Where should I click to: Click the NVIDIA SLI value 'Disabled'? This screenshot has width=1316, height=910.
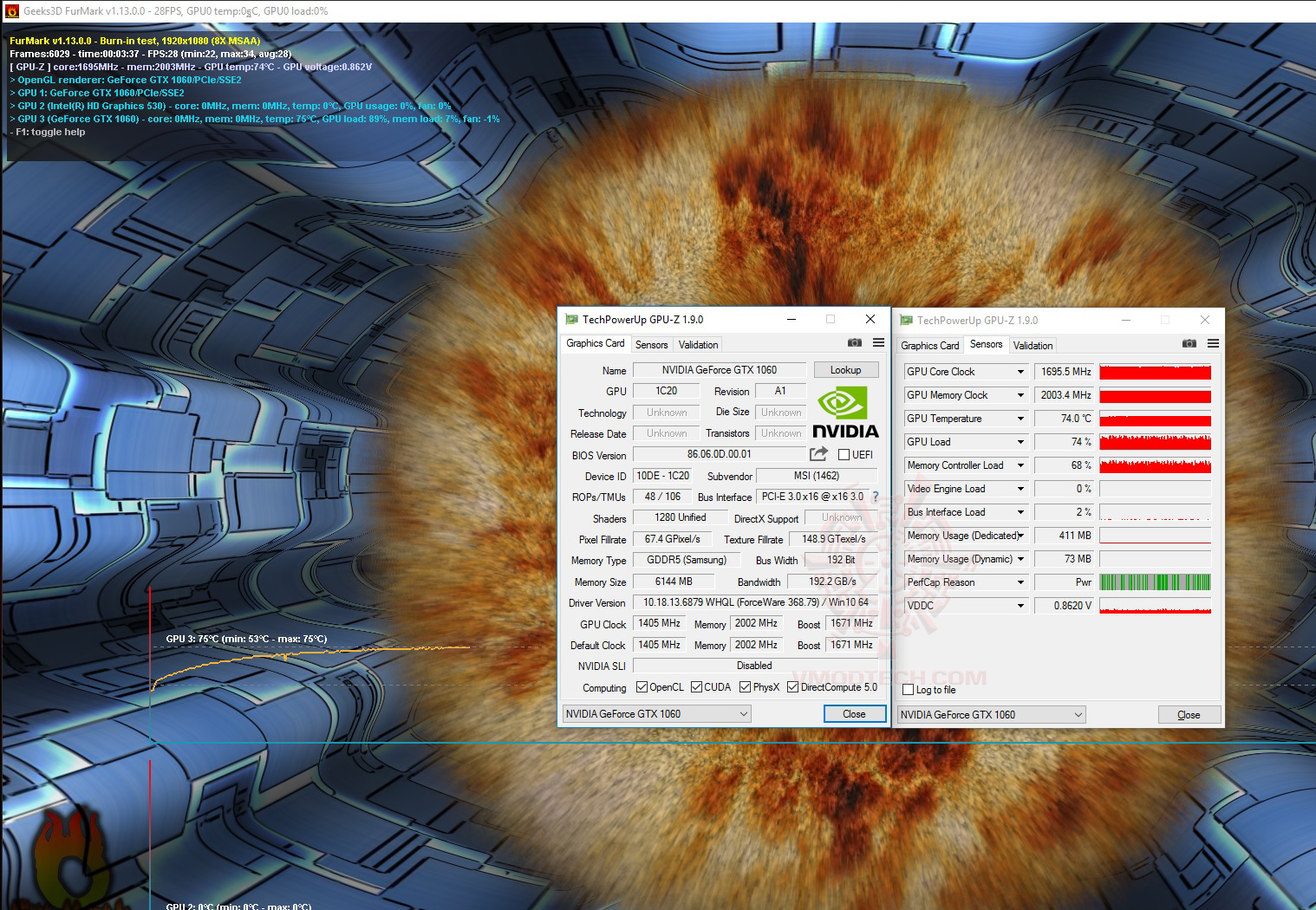[x=754, y=666]
